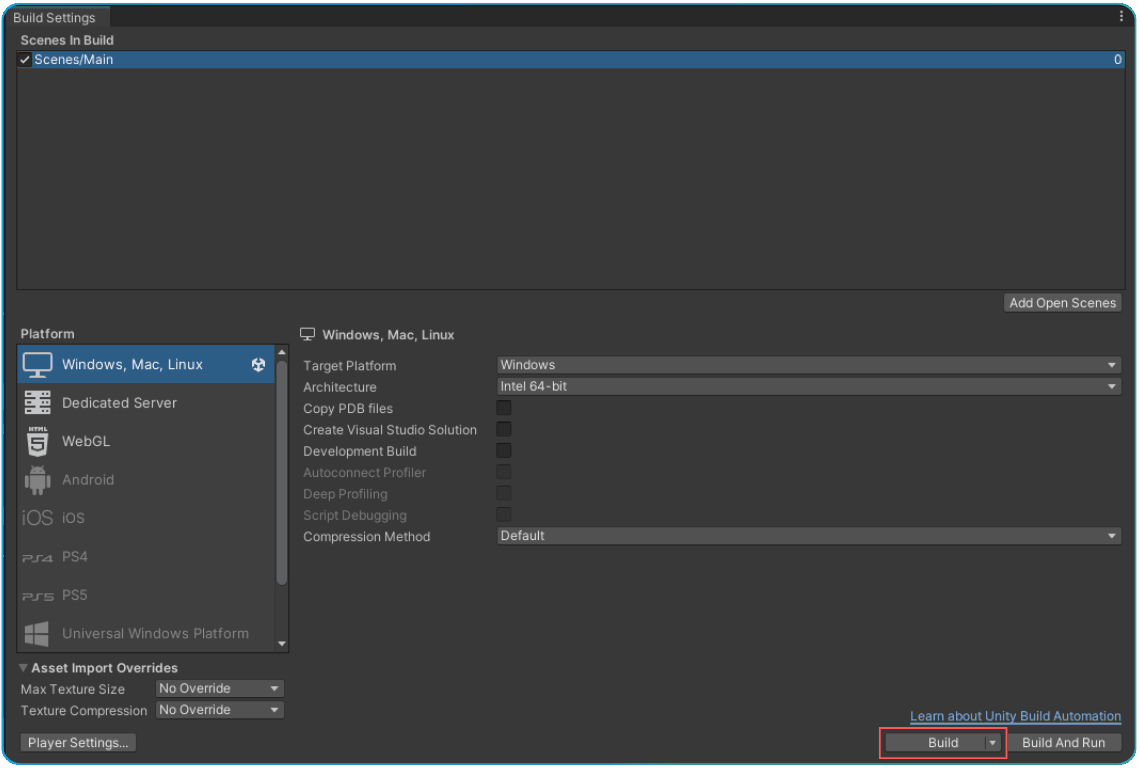The image size is (1140, 768).
Task: Click platform list scroll up arrow
Action: 282,353
